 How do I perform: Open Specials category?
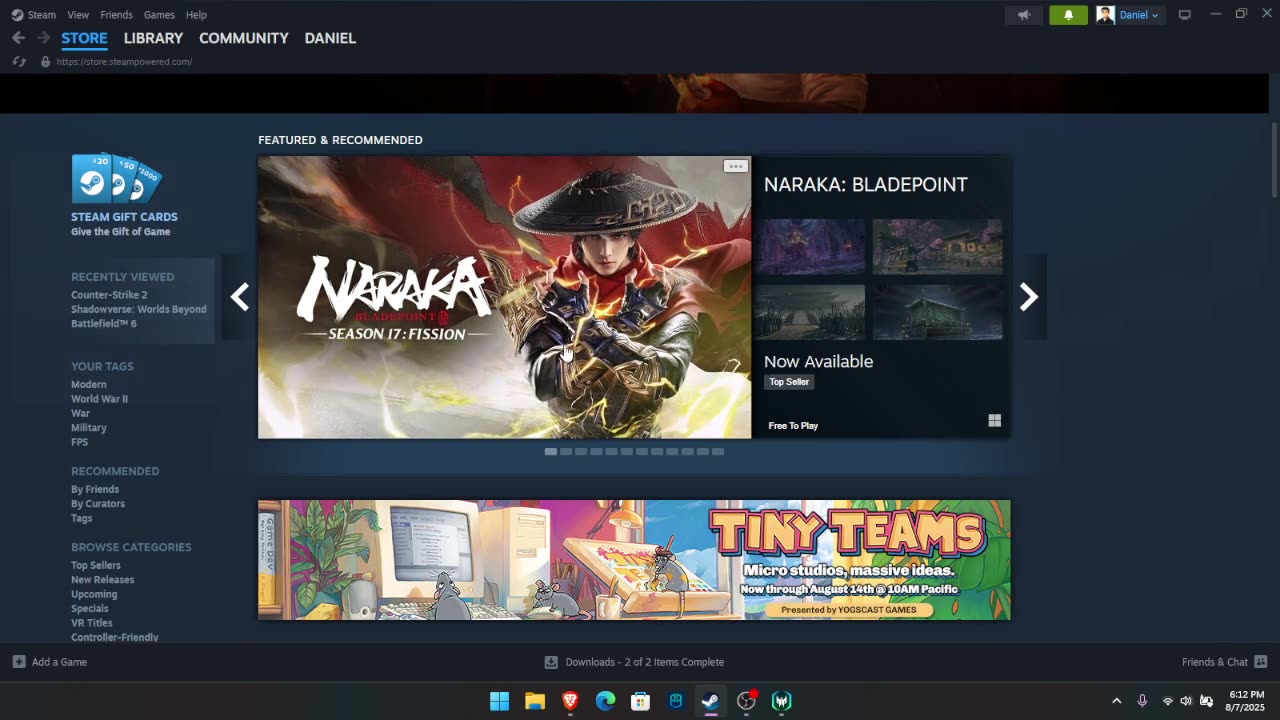tap(90, 609)
